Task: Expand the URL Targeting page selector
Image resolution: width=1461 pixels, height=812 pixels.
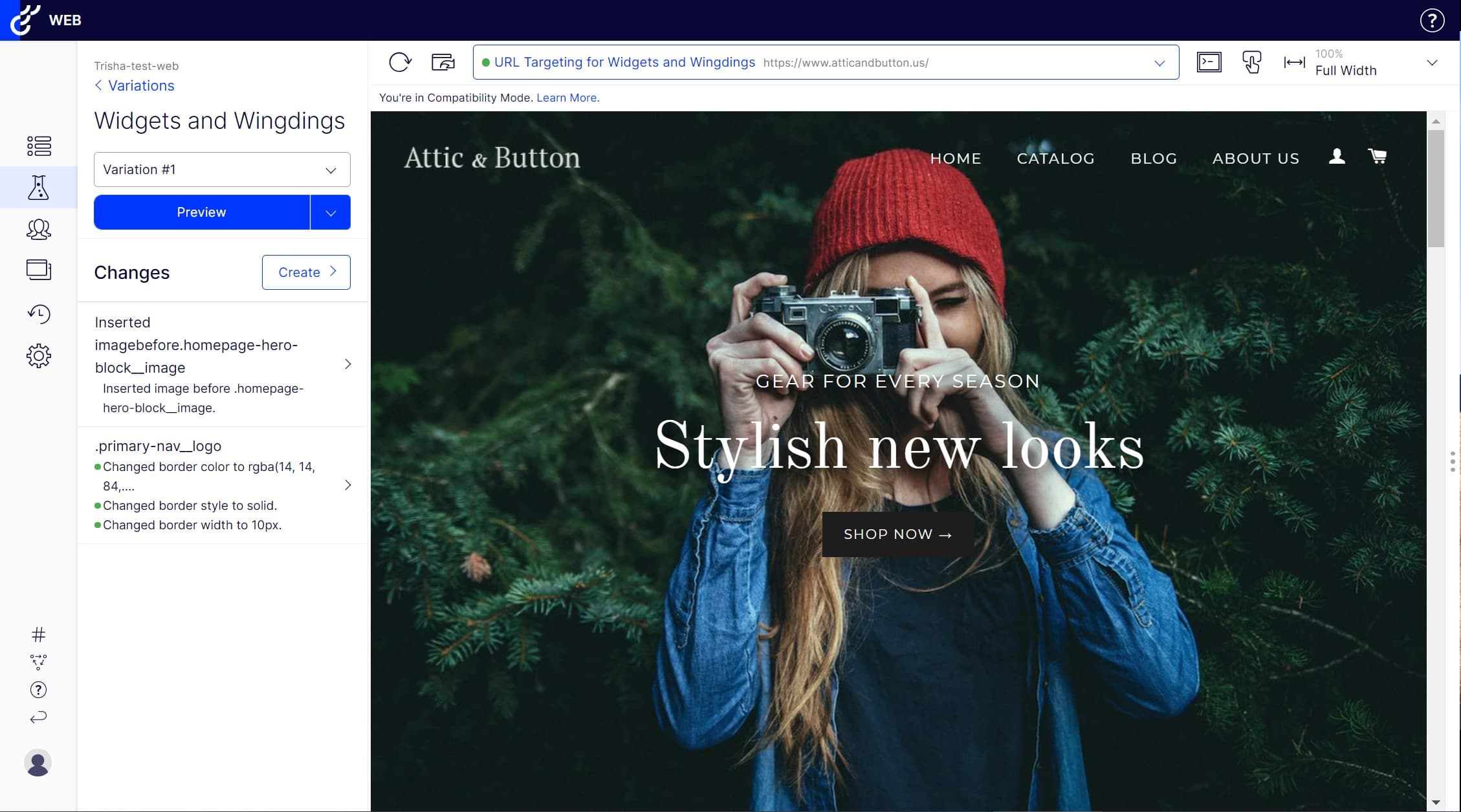Action: (1159, 63)
